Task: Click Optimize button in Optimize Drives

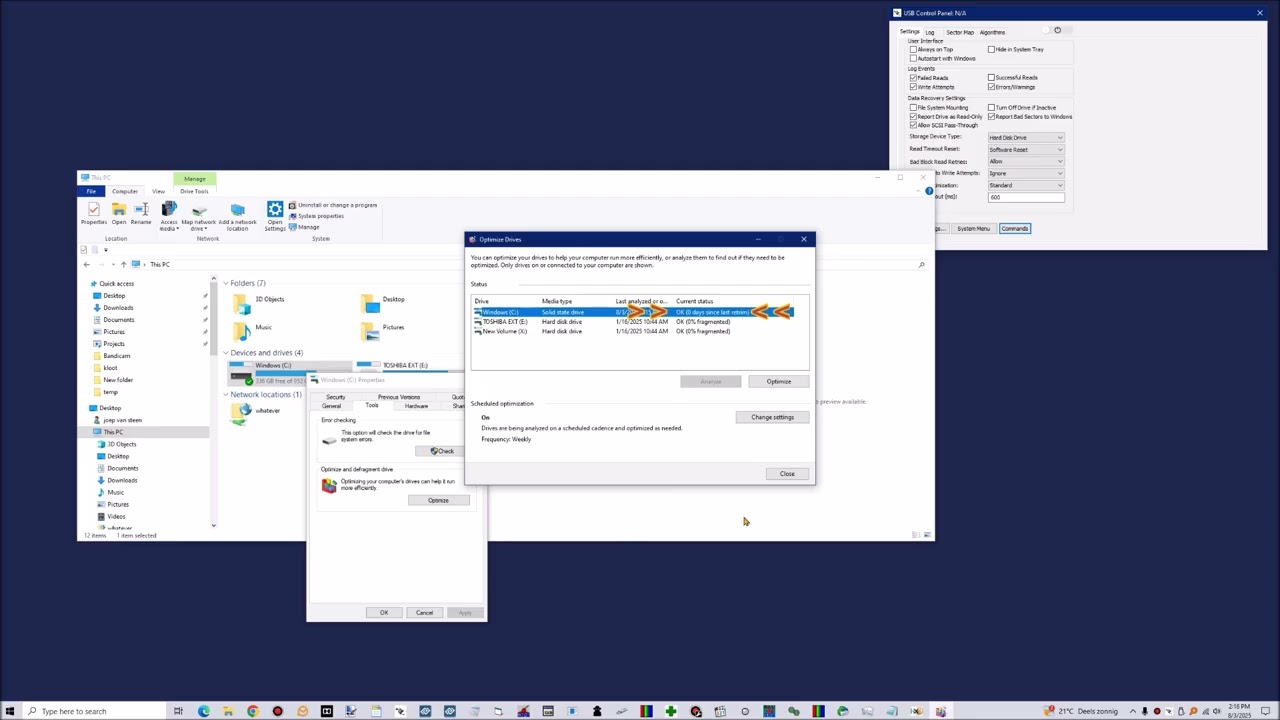Action: pyautogui.click(x=779, y=381)
